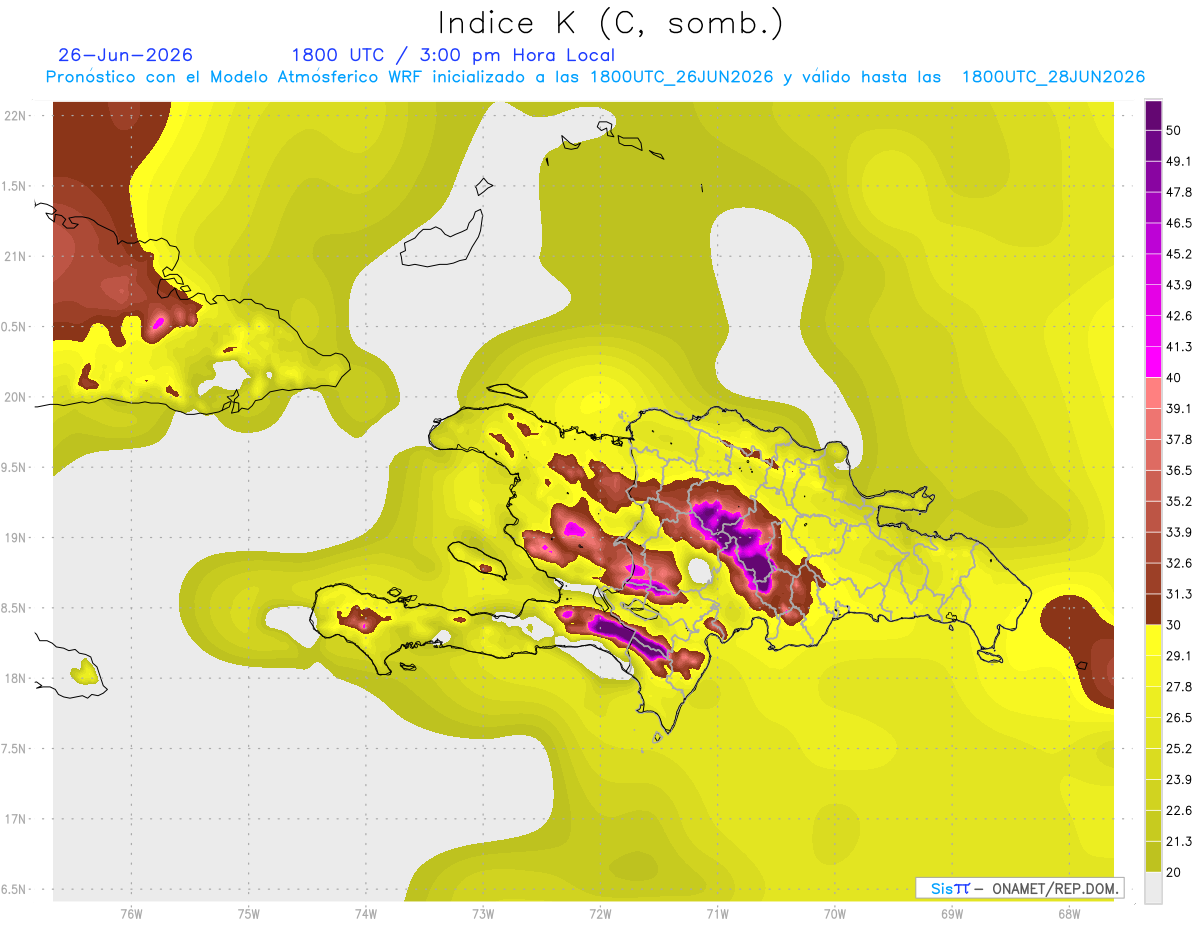Click the "70W" longitude label
The image size is (1200, 927).
[835, 913]
